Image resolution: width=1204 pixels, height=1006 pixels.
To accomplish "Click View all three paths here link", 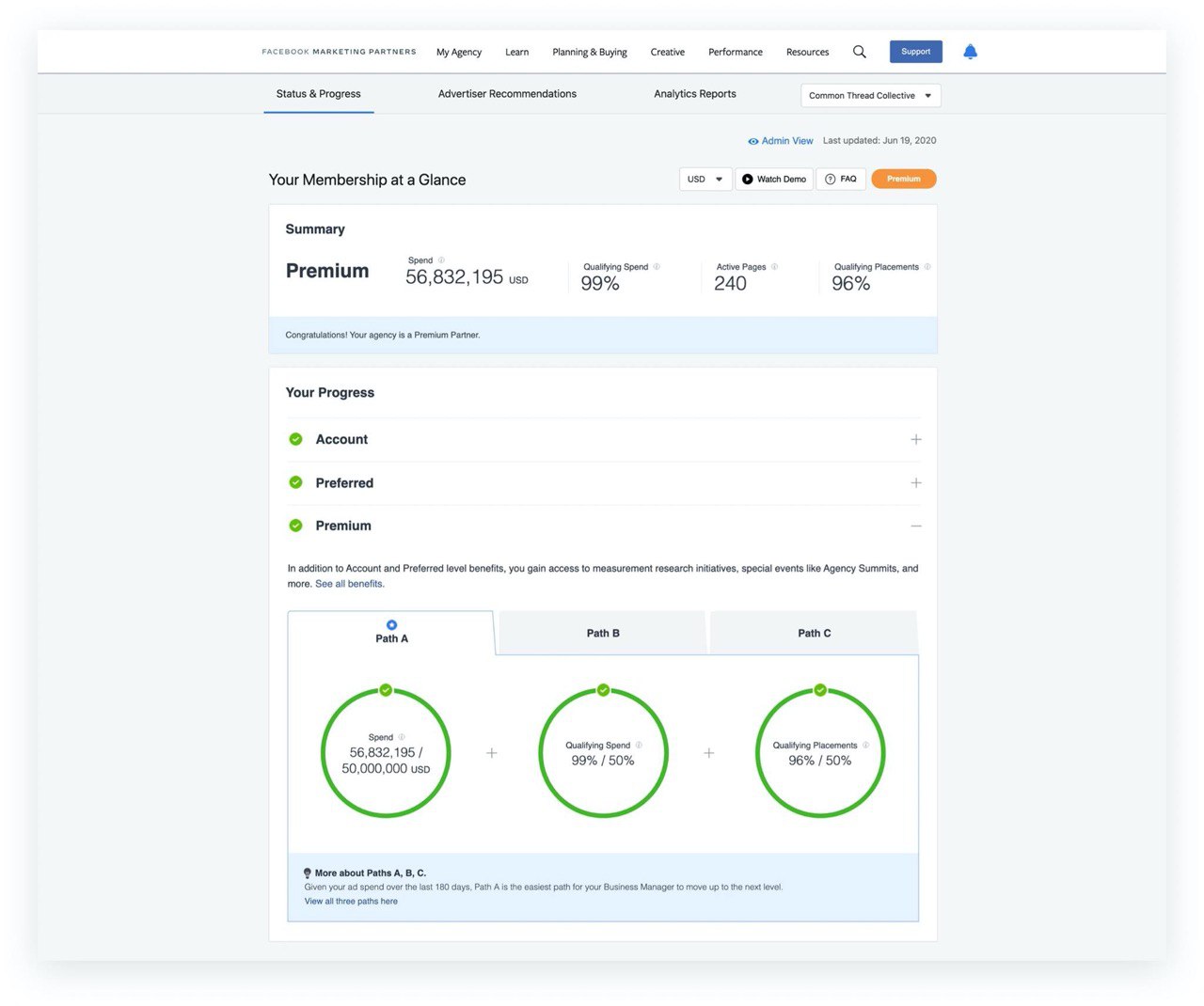I will (351, 902).
